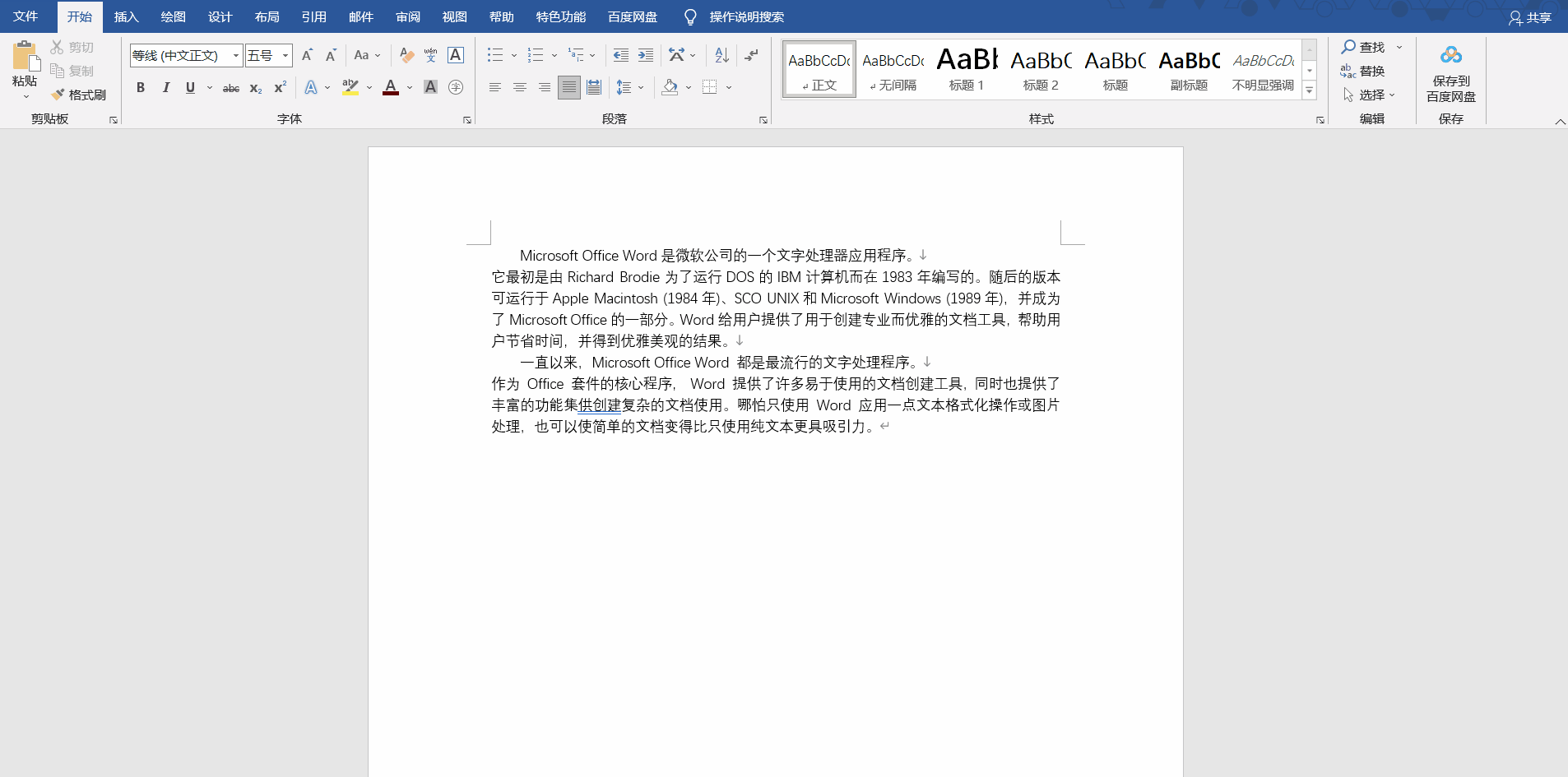The width and height of the screenshot is (1568, 777).
Task: Apply a character border with the boxed A icon
Action: coord(456,55)
